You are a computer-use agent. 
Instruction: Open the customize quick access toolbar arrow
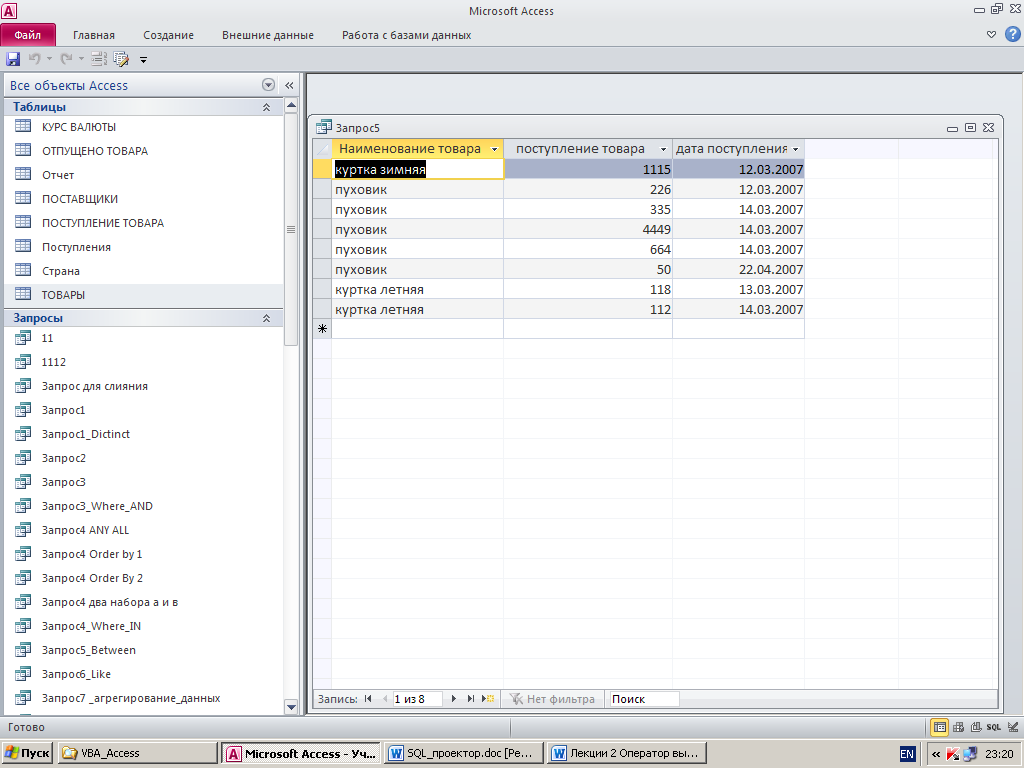pyautogui.click(x=144, y=60)
